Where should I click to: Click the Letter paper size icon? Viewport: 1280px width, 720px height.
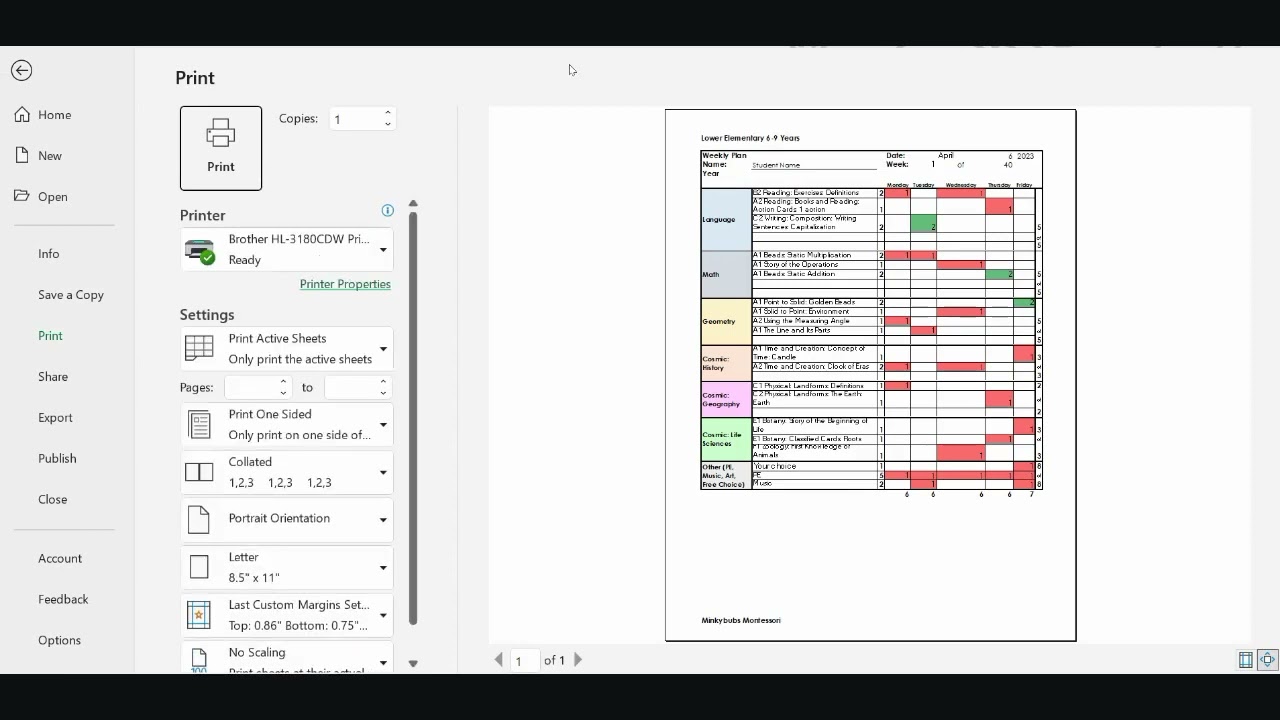click(199, 568)
